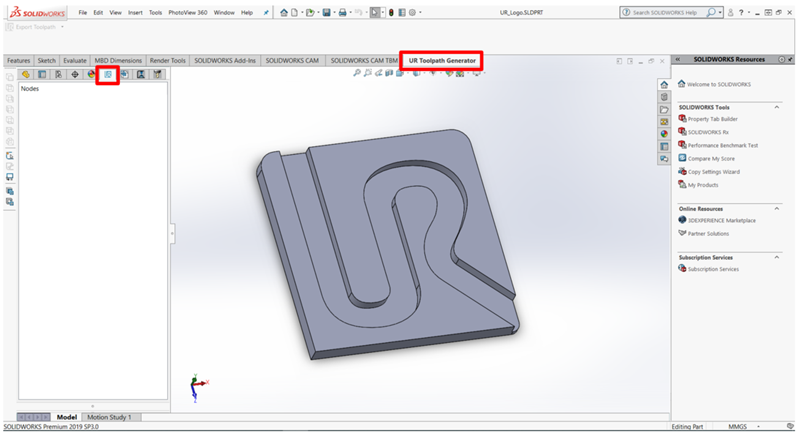Click the Options gear icon
800x436 pixels.
412,12
